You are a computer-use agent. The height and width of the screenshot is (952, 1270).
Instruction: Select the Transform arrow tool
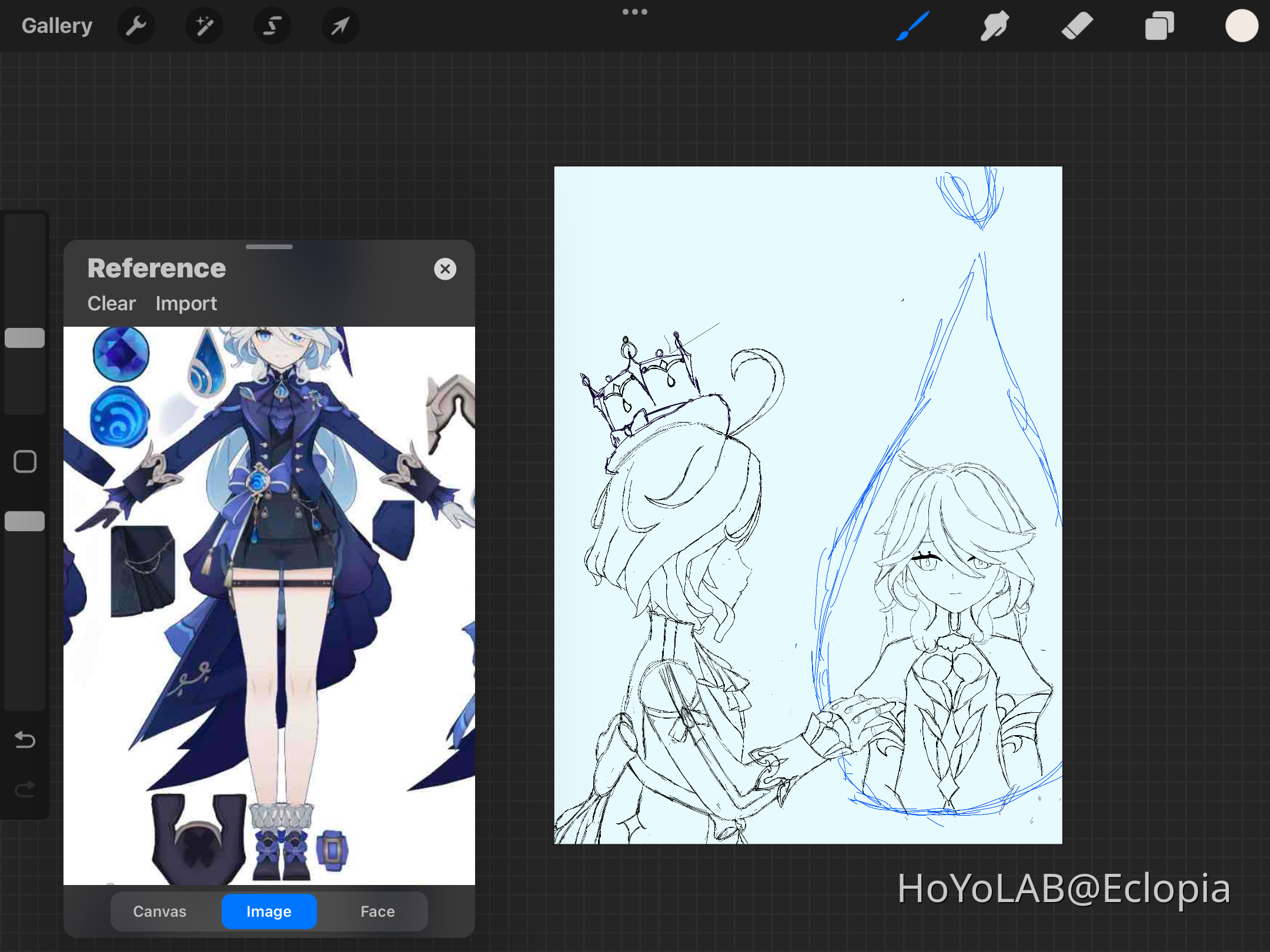pyautogui.click(x=340, y=25)
